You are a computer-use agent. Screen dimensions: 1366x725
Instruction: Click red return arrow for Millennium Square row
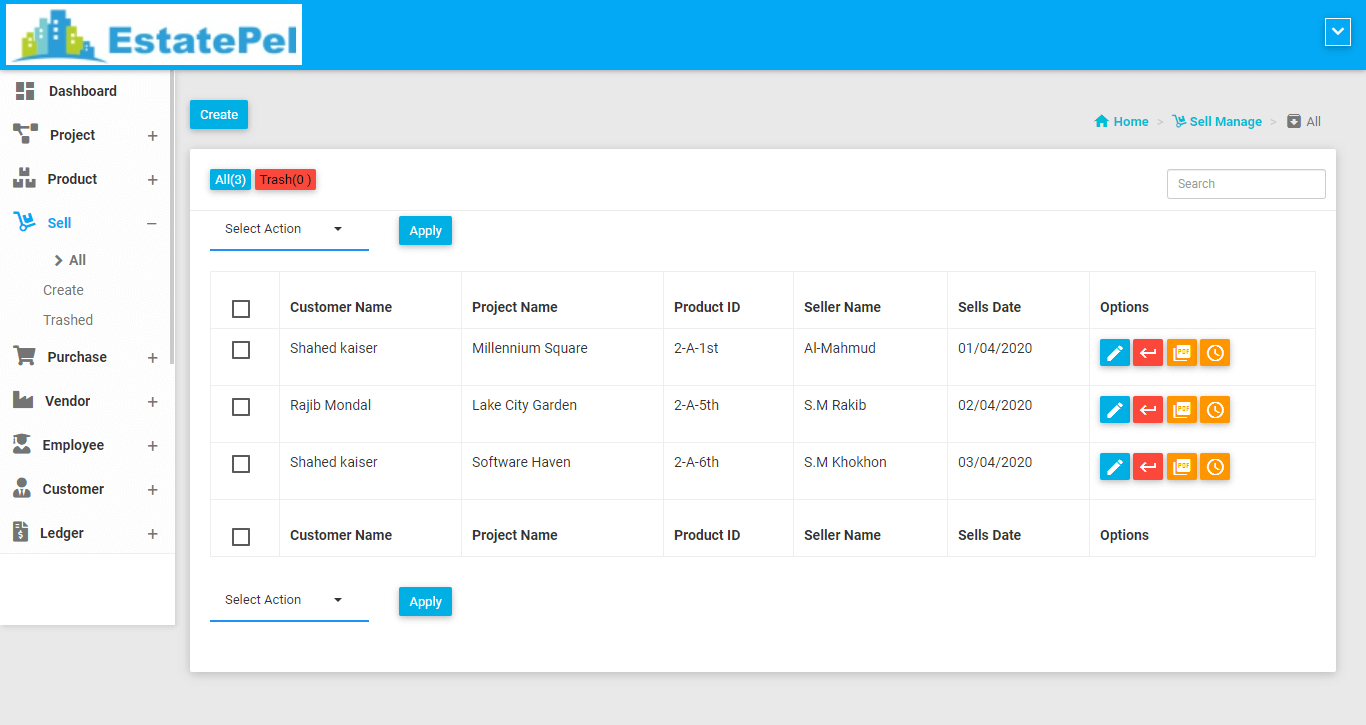click(x=1148, y=353)
